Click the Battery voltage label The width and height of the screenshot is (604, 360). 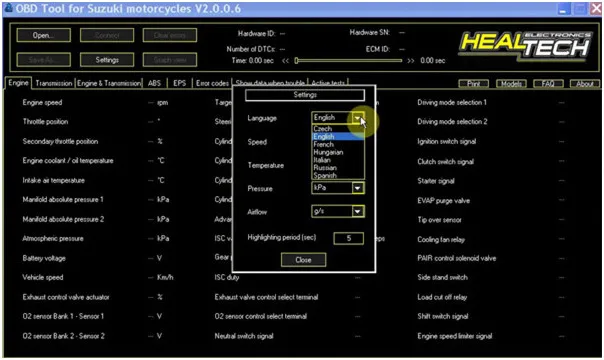click(x=44, y=258)
